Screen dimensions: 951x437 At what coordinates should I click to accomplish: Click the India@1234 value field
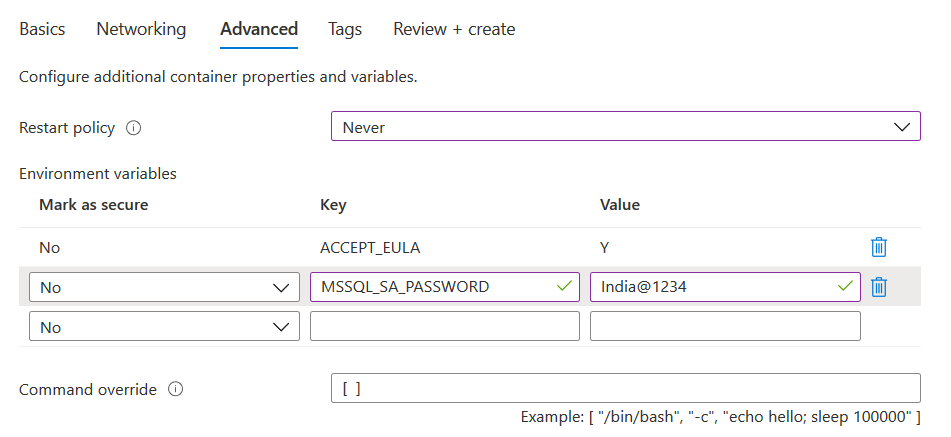click(714, 287)
